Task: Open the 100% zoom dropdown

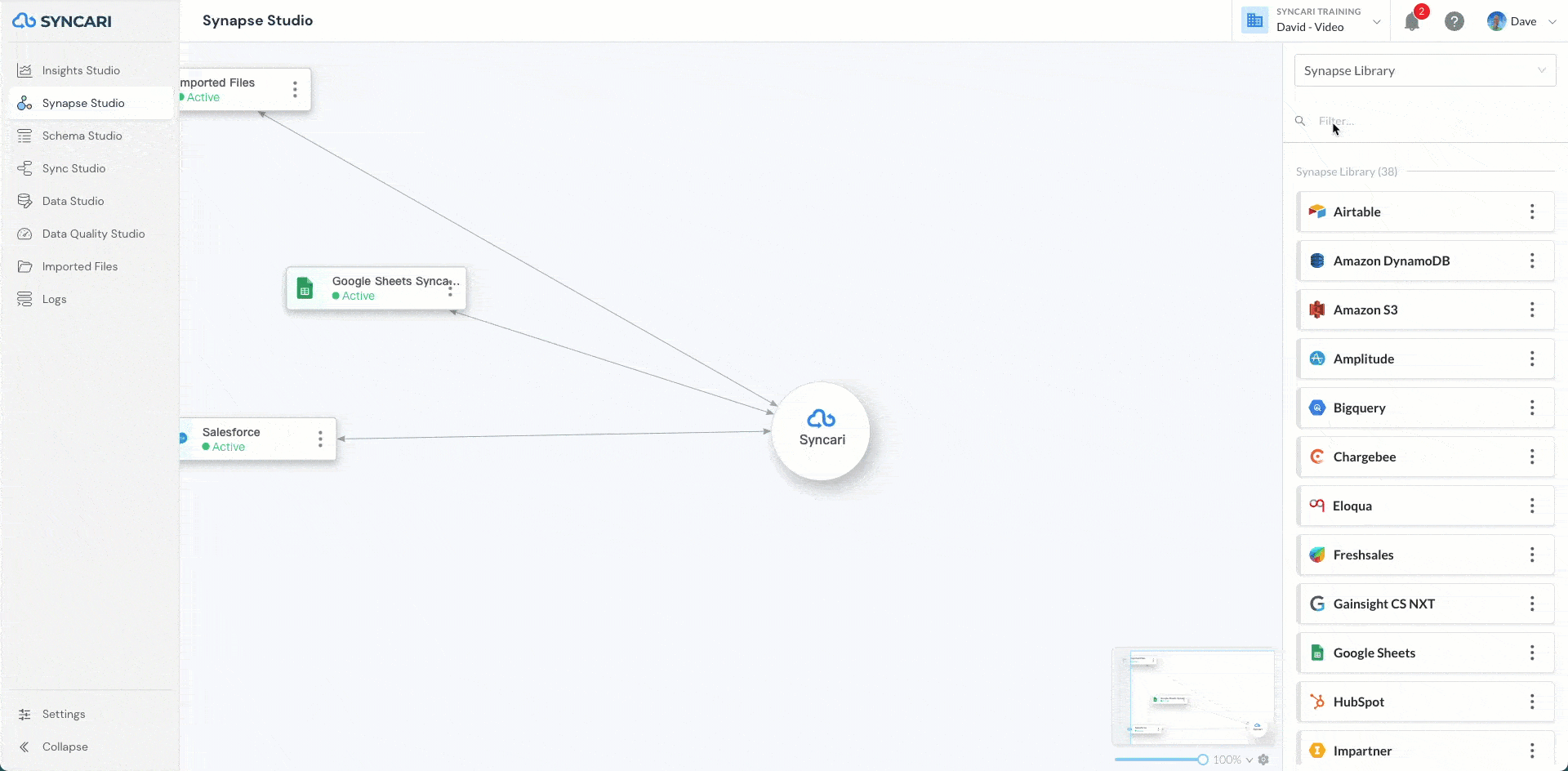Action: (1232, 760)
